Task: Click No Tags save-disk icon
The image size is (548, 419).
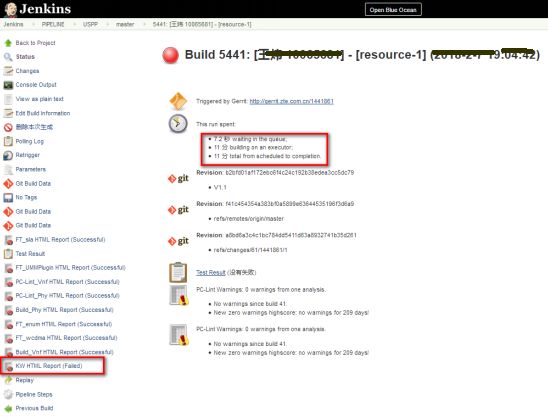Action: 8,198
